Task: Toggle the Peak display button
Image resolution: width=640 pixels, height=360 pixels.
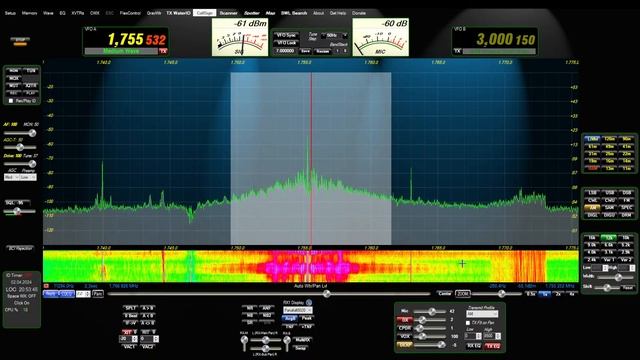Action: [x=307, y=318]
